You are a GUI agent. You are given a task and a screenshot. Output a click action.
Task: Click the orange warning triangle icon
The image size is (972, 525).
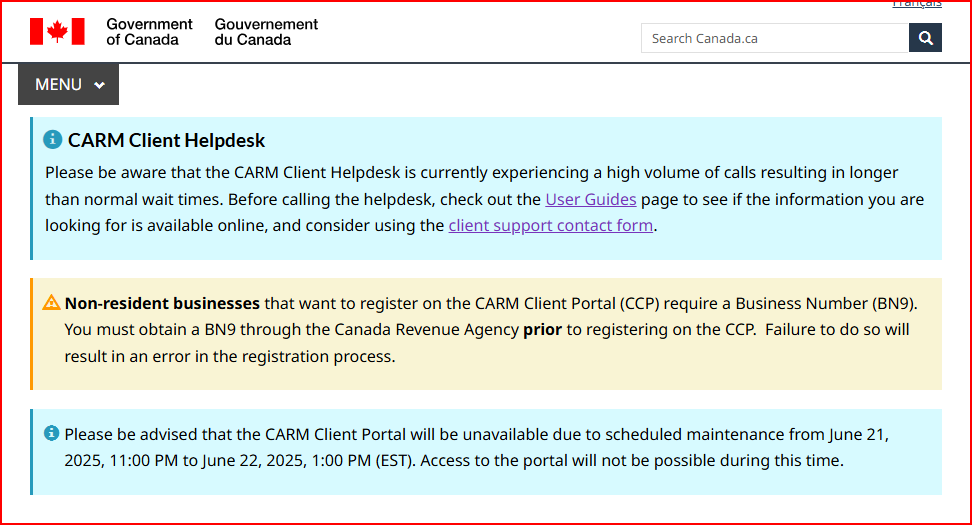pos(52,303)
